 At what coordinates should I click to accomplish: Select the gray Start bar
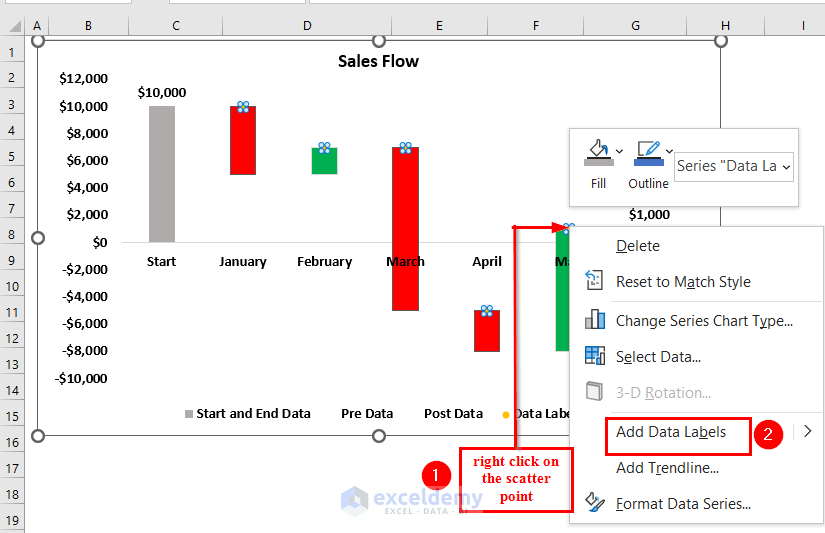162,174
